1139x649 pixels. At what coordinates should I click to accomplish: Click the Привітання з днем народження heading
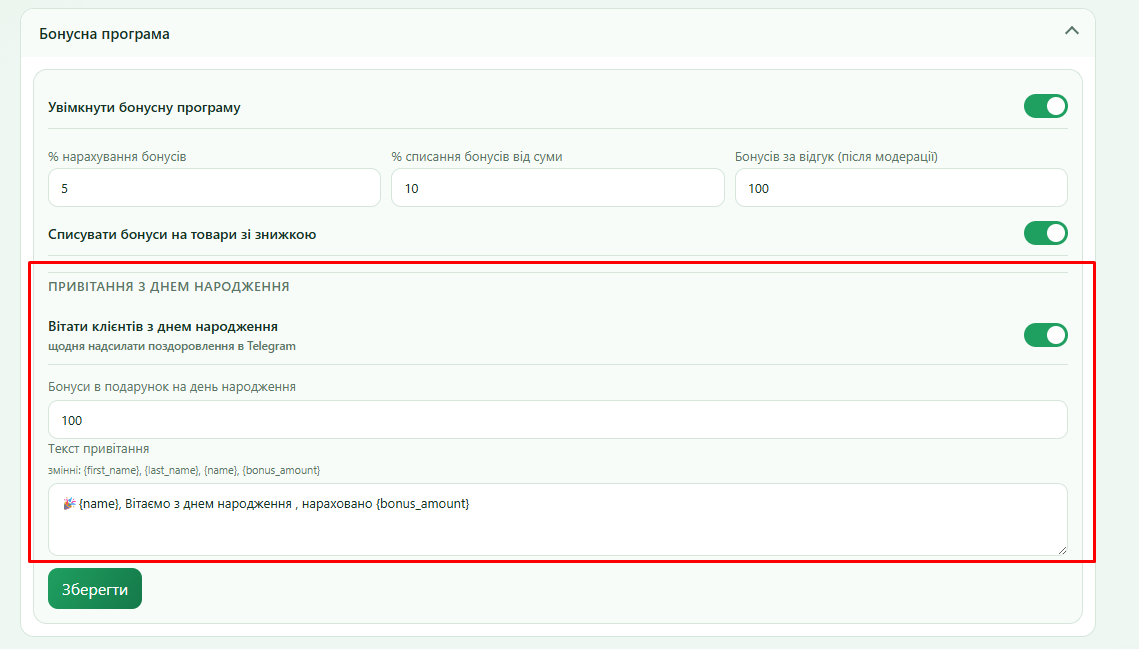pos(169,286)
